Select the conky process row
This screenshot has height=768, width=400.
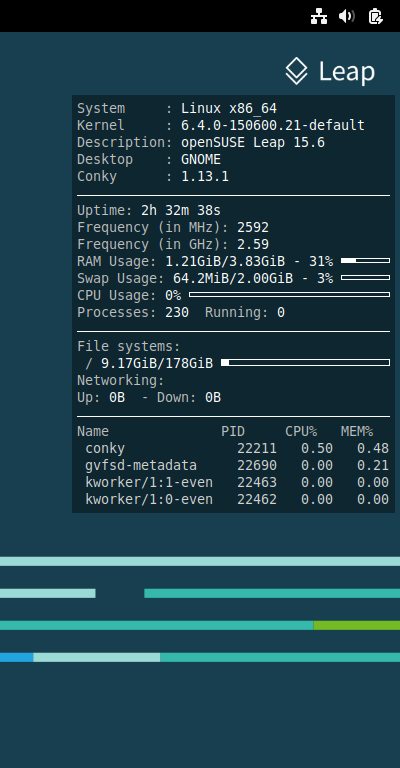pos(233,449)
